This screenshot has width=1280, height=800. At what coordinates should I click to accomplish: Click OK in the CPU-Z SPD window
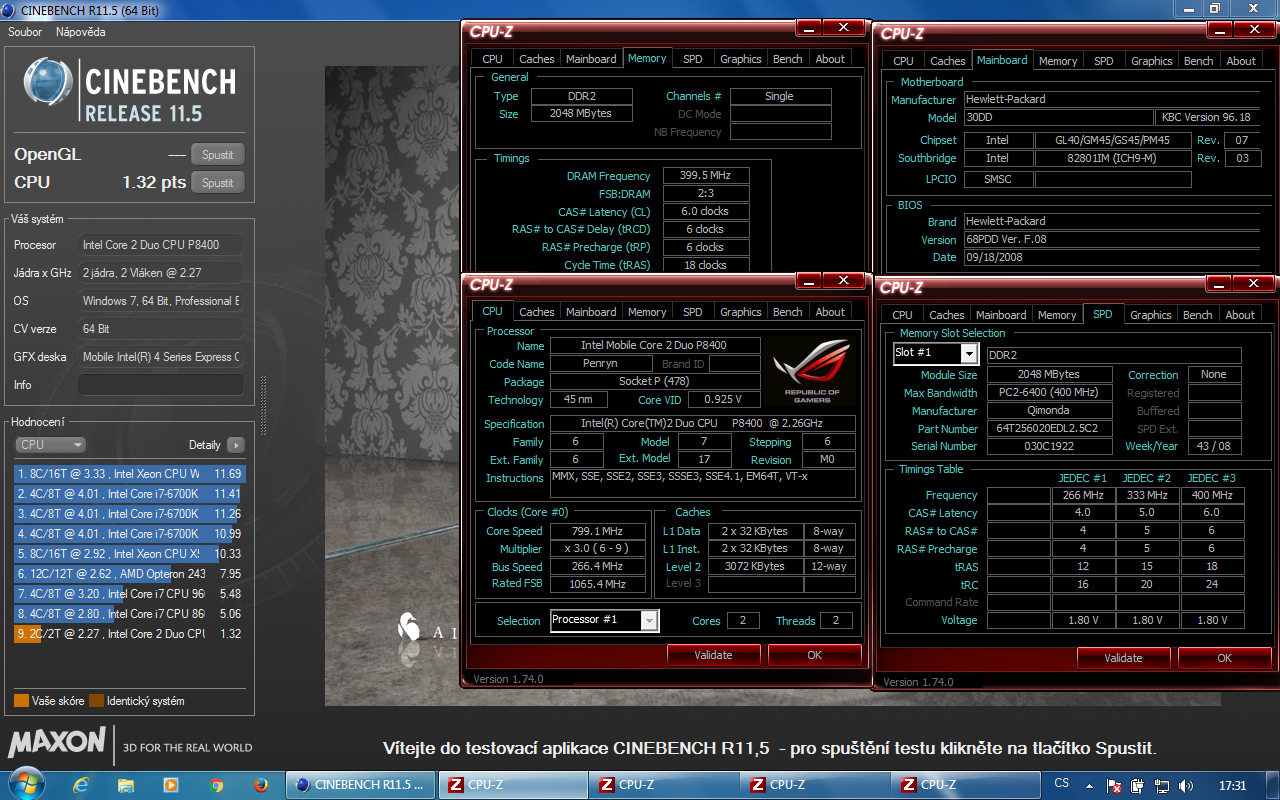pyautogui.click(x=1224, y=658)
